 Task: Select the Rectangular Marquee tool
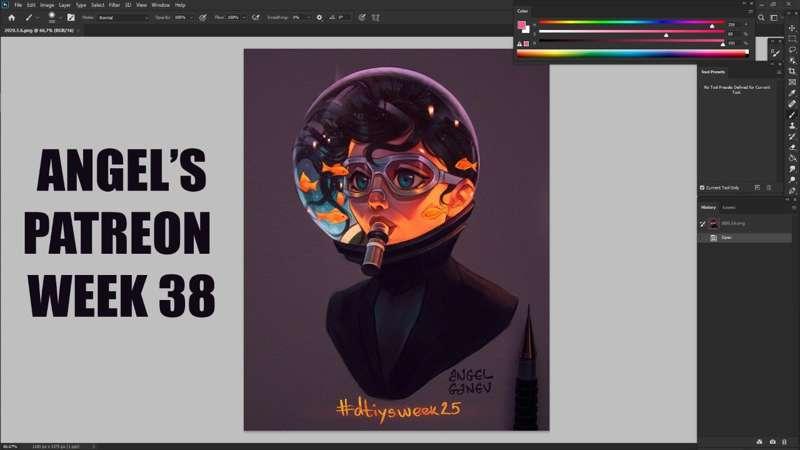pos(792,39)
